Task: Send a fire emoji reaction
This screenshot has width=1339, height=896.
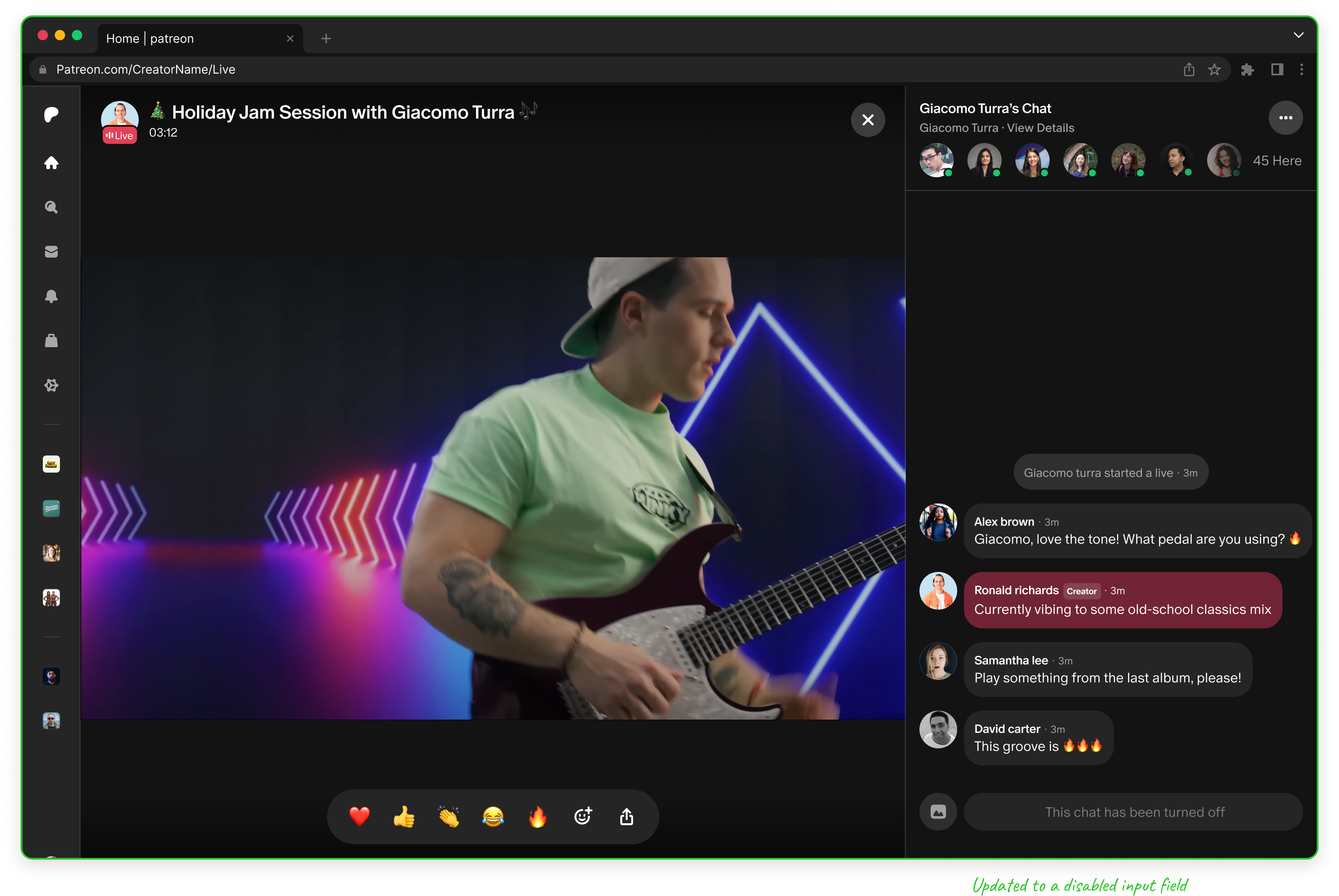Action: [x=538, y=816]
